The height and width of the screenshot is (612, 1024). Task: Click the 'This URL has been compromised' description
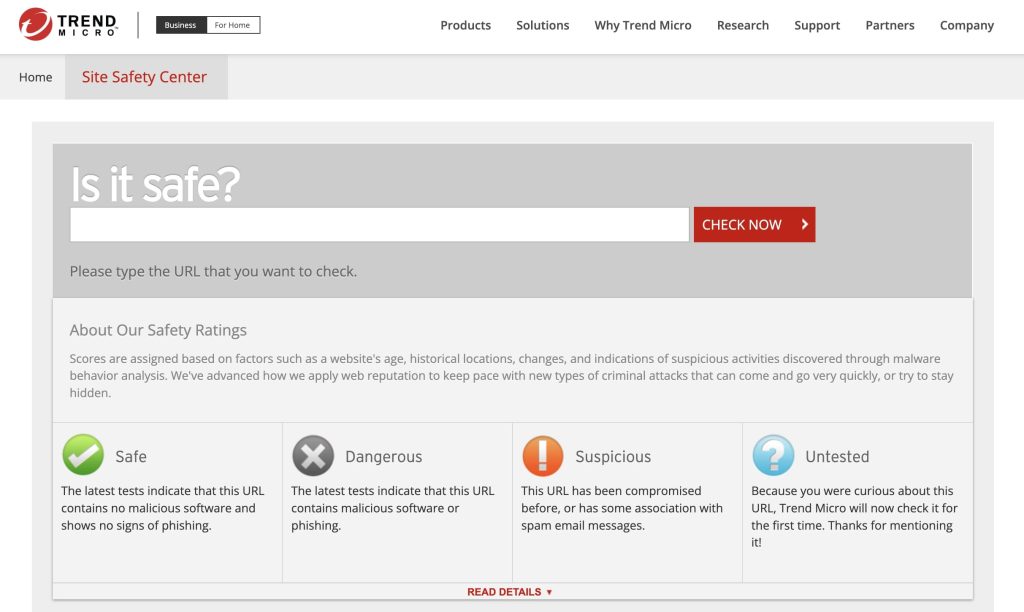click(x=622, y=508)
